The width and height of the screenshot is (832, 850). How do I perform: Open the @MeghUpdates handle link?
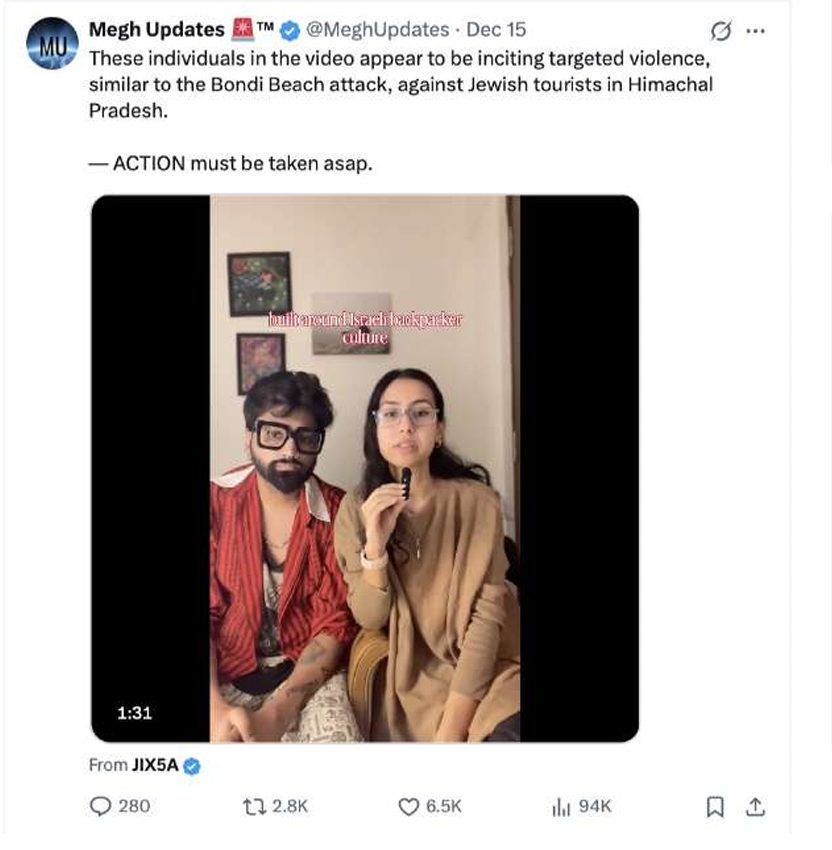(x=377, y=30)
